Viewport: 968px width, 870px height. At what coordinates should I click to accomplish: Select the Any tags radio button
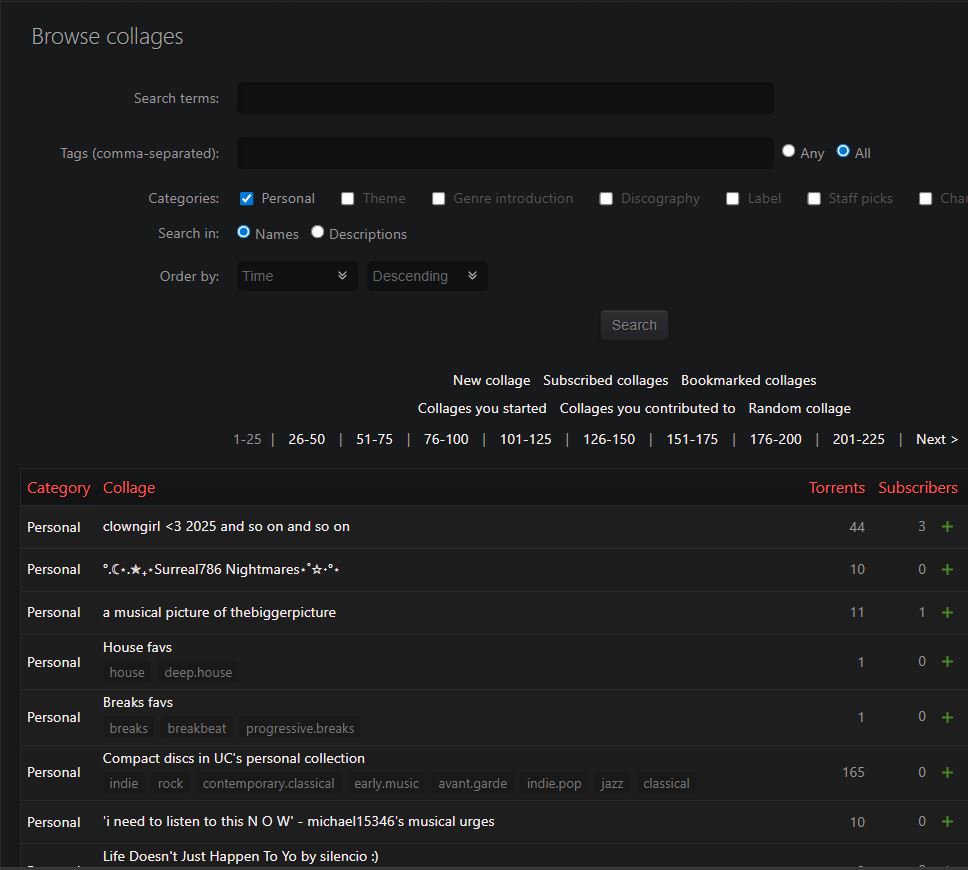(x=788, y=151)
